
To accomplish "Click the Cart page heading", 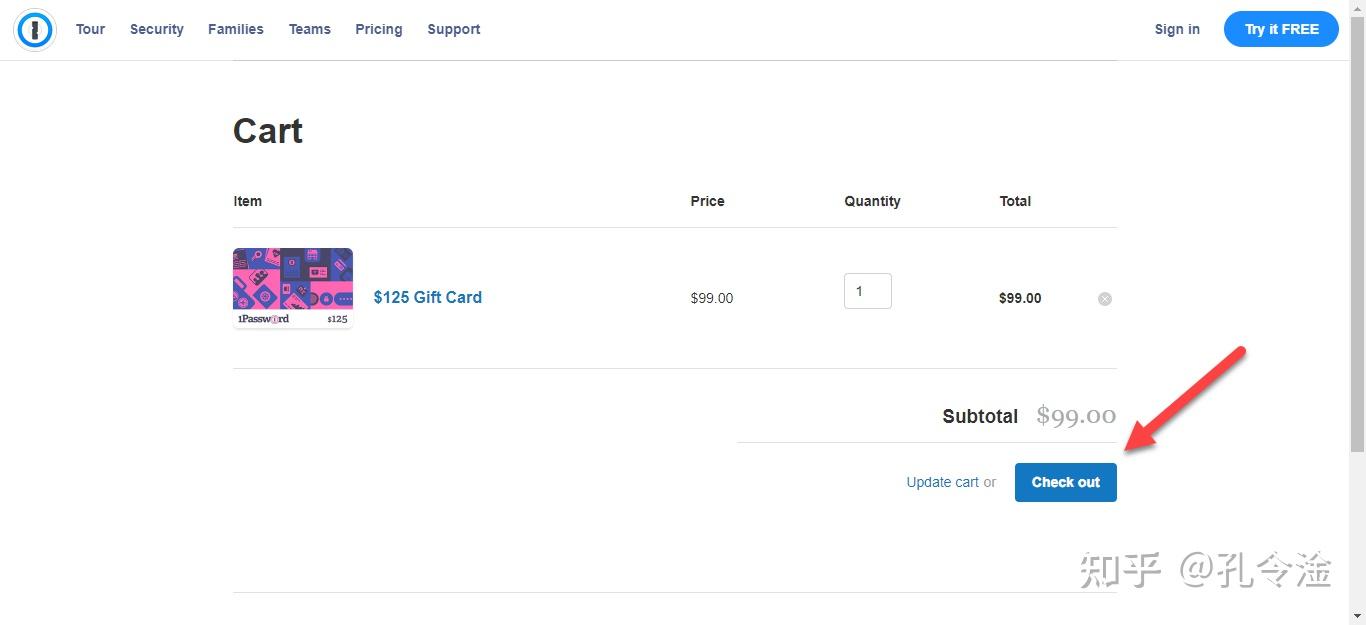I will point(268,131).
